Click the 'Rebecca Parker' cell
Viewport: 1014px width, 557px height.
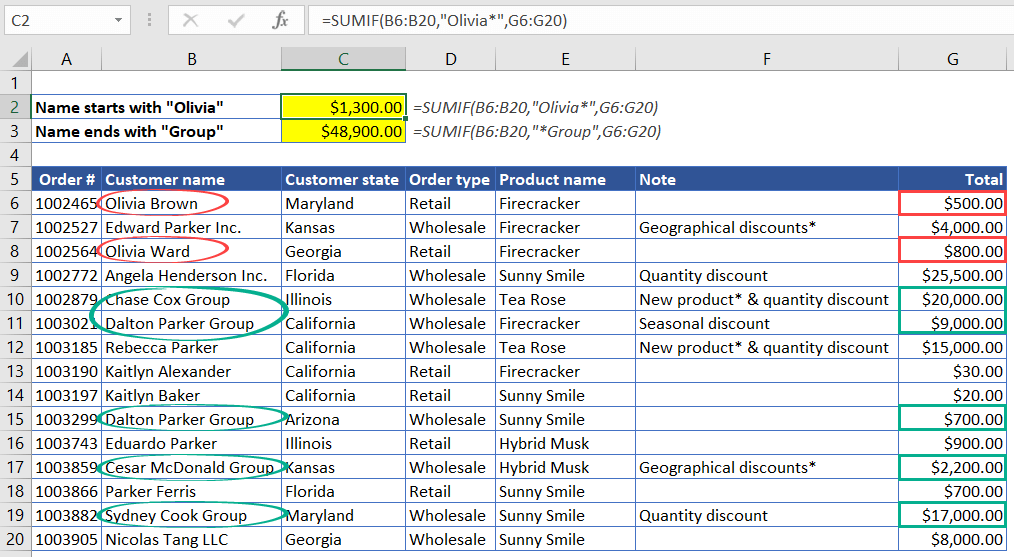coord(191,347)
